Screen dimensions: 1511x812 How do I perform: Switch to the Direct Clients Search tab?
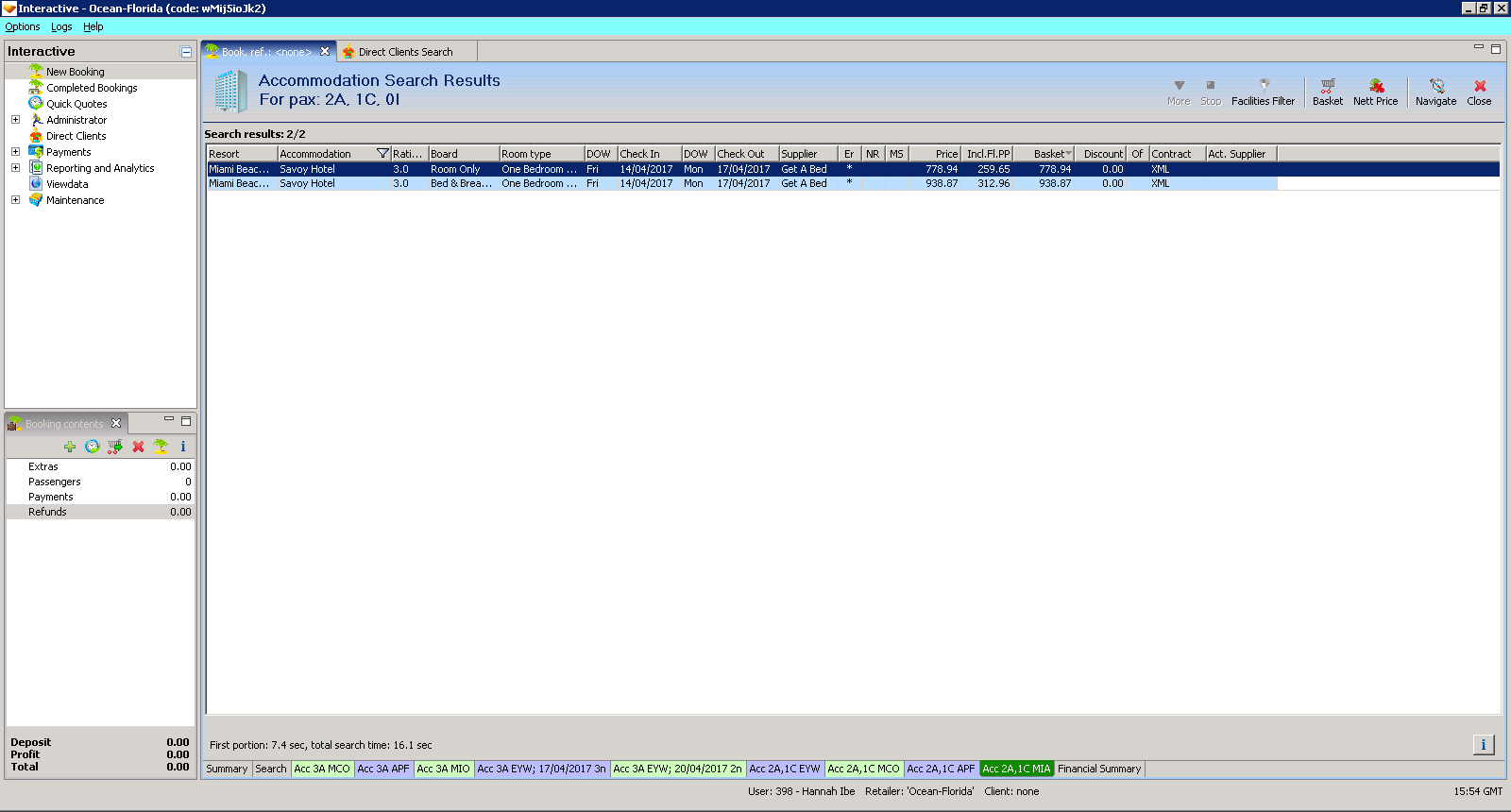click(x=405, y=52)
